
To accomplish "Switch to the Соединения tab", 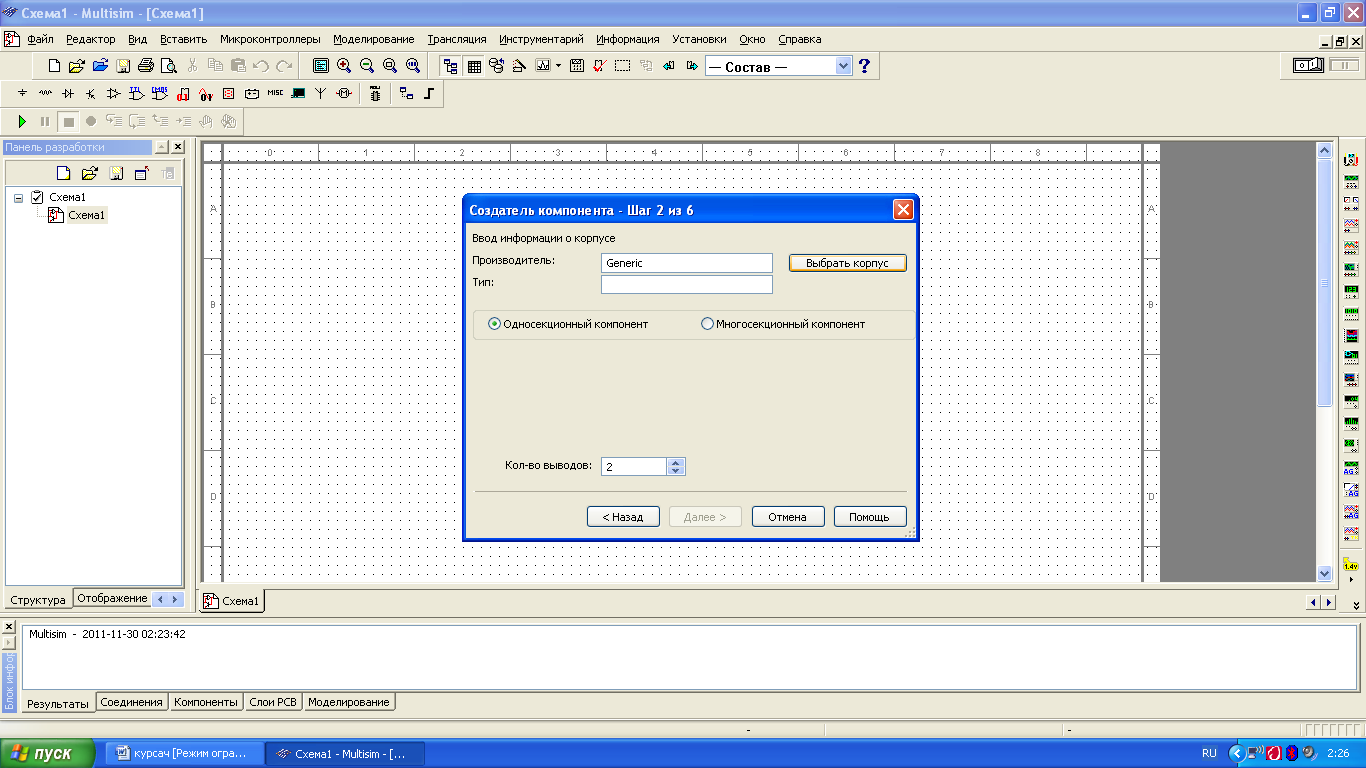I will [x=131, y=702].
